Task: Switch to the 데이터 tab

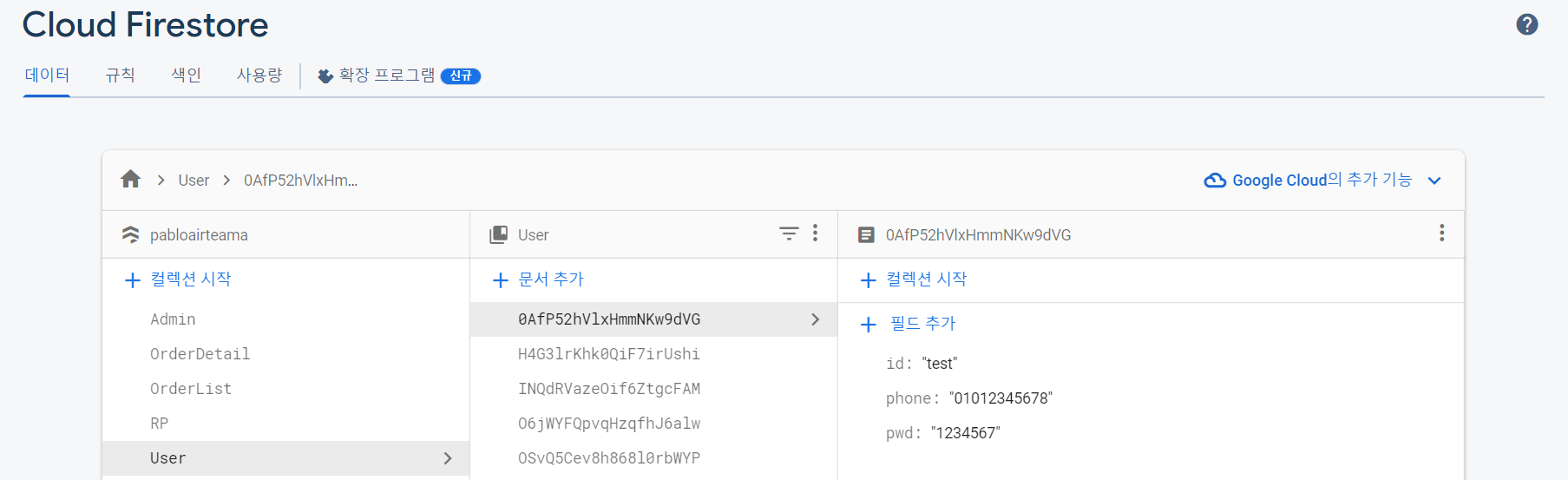Action: pyautogui.click(x=47, y=76)
